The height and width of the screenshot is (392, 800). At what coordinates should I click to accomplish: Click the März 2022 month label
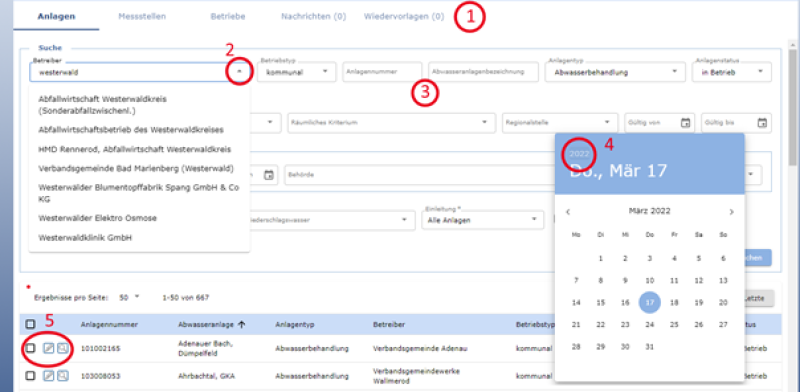pos(649,211)
